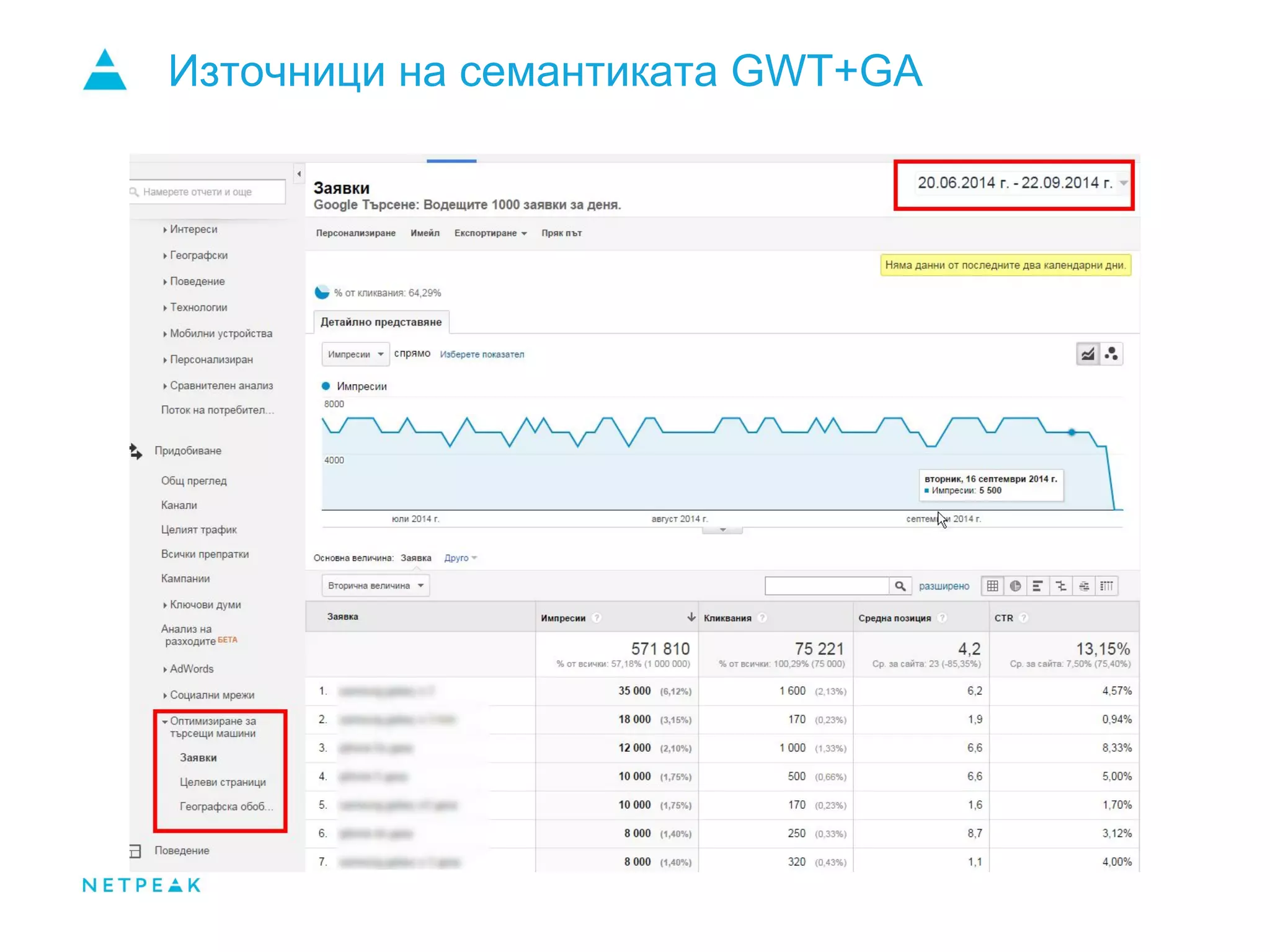Expand the Географски sidebar item
1270x952 pixels.
[x=195, y=255]
